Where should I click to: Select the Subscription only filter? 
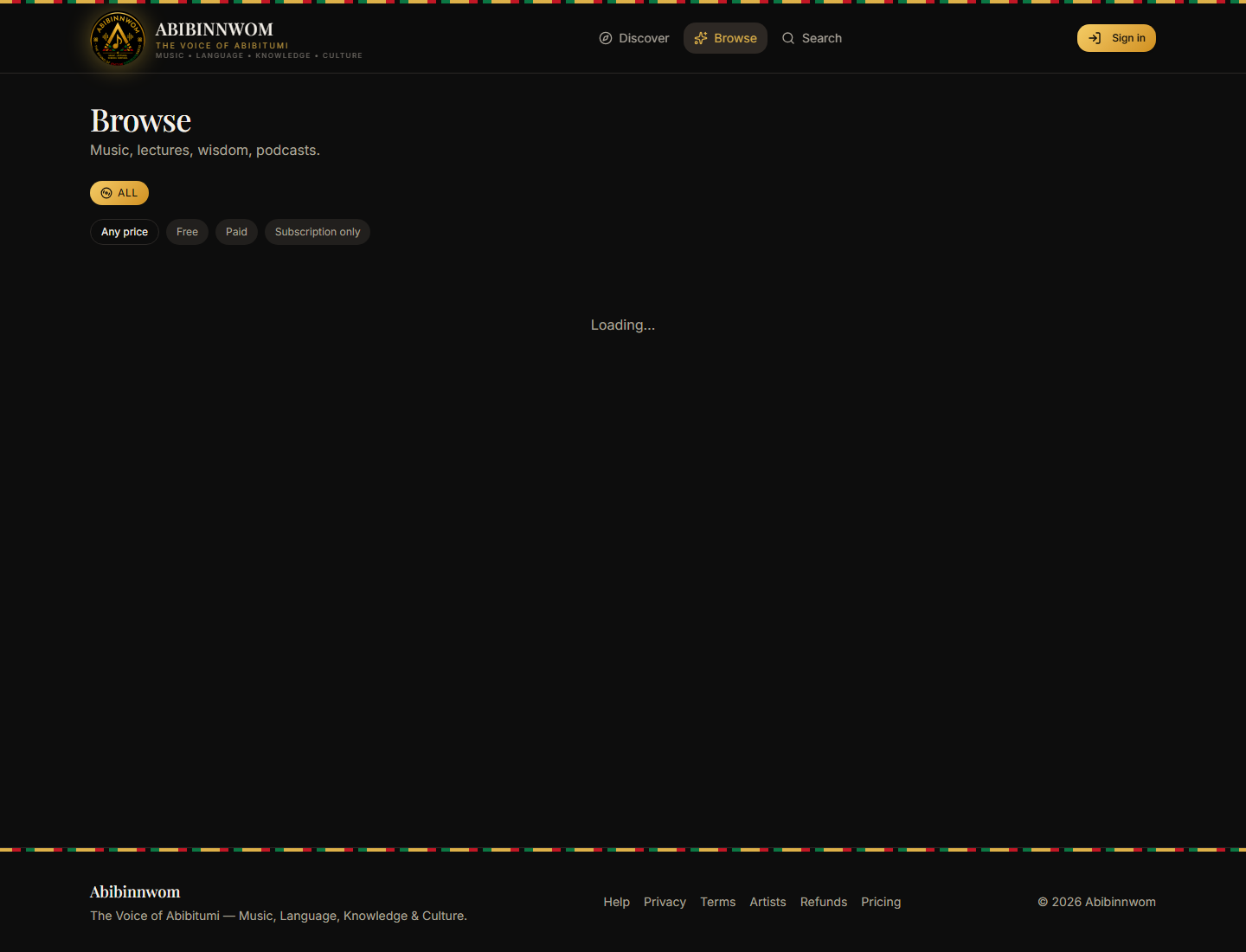click(318, 232)
